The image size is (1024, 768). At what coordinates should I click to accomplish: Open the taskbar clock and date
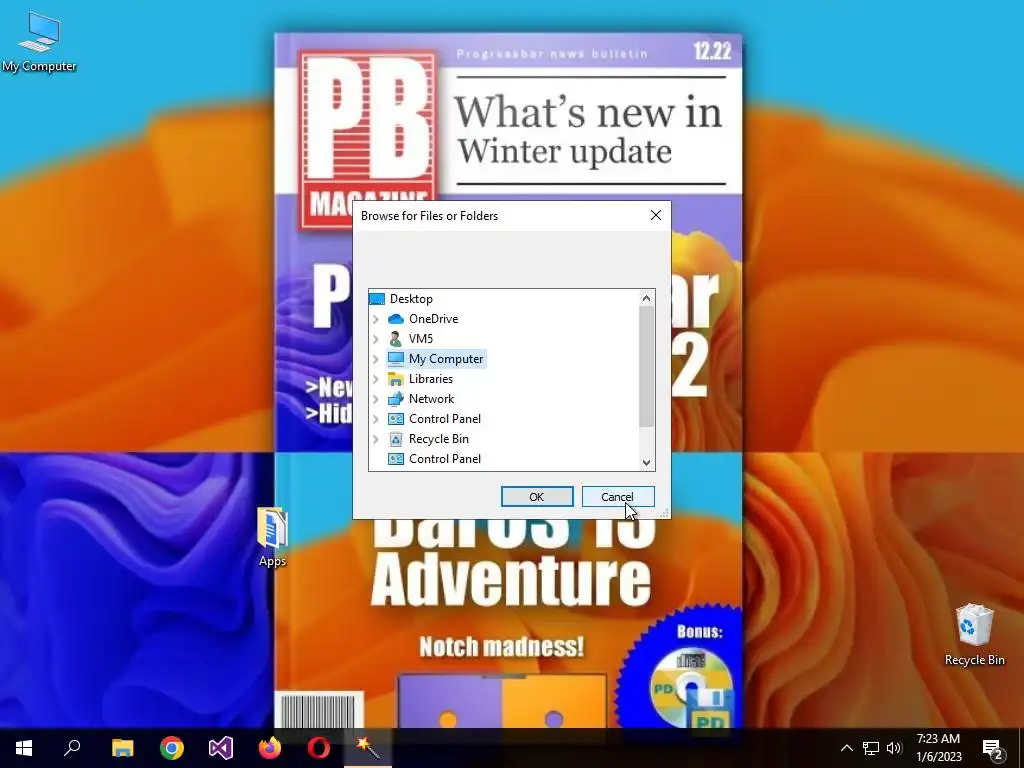(x=938, y=748)
